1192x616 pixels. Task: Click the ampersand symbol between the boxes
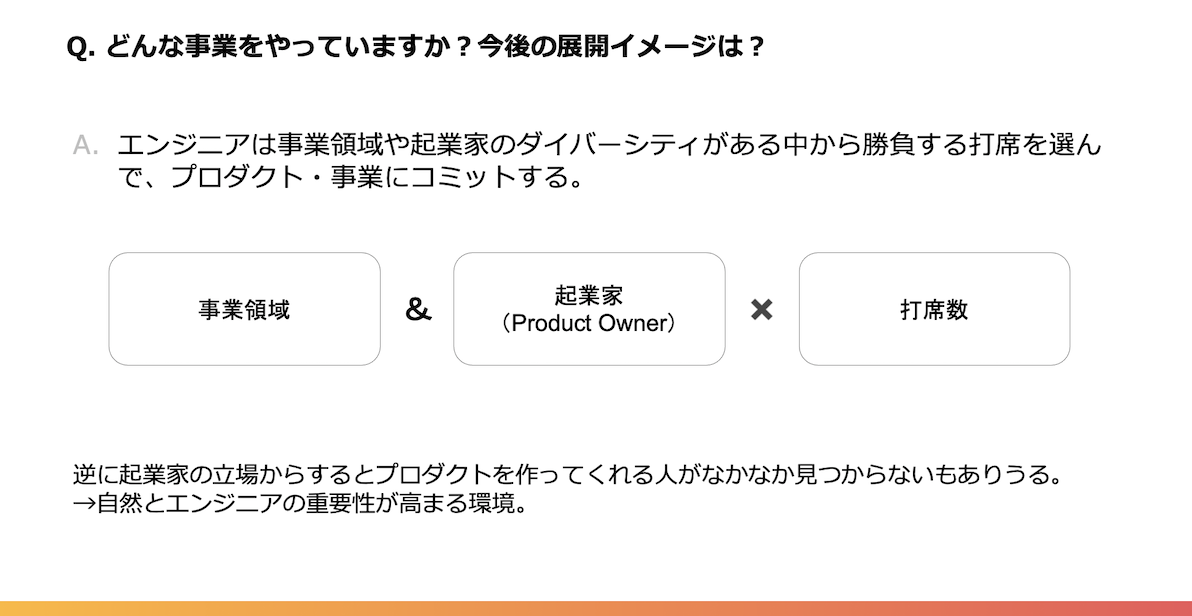point(418,310)
